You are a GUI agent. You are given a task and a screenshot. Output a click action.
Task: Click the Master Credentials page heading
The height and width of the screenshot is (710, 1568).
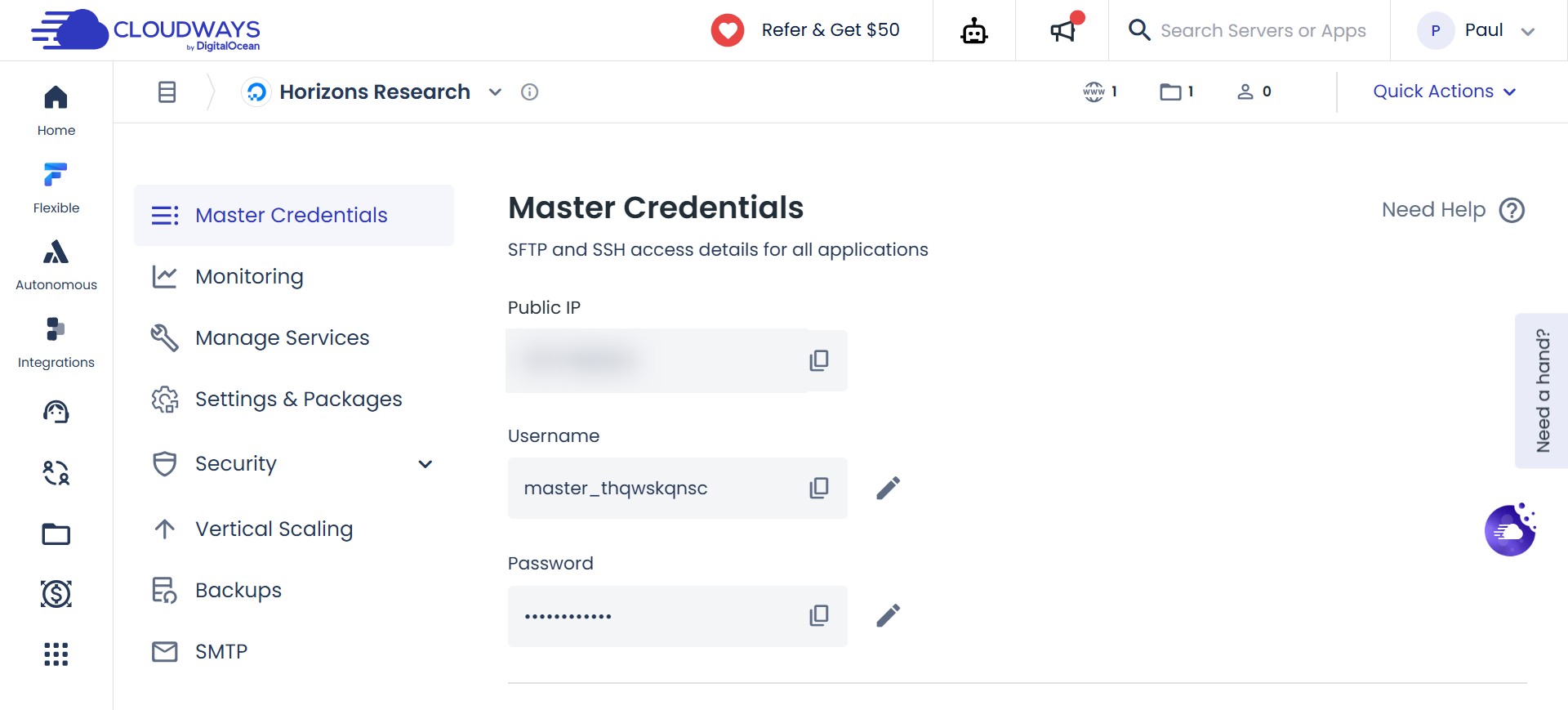(656, 208)
